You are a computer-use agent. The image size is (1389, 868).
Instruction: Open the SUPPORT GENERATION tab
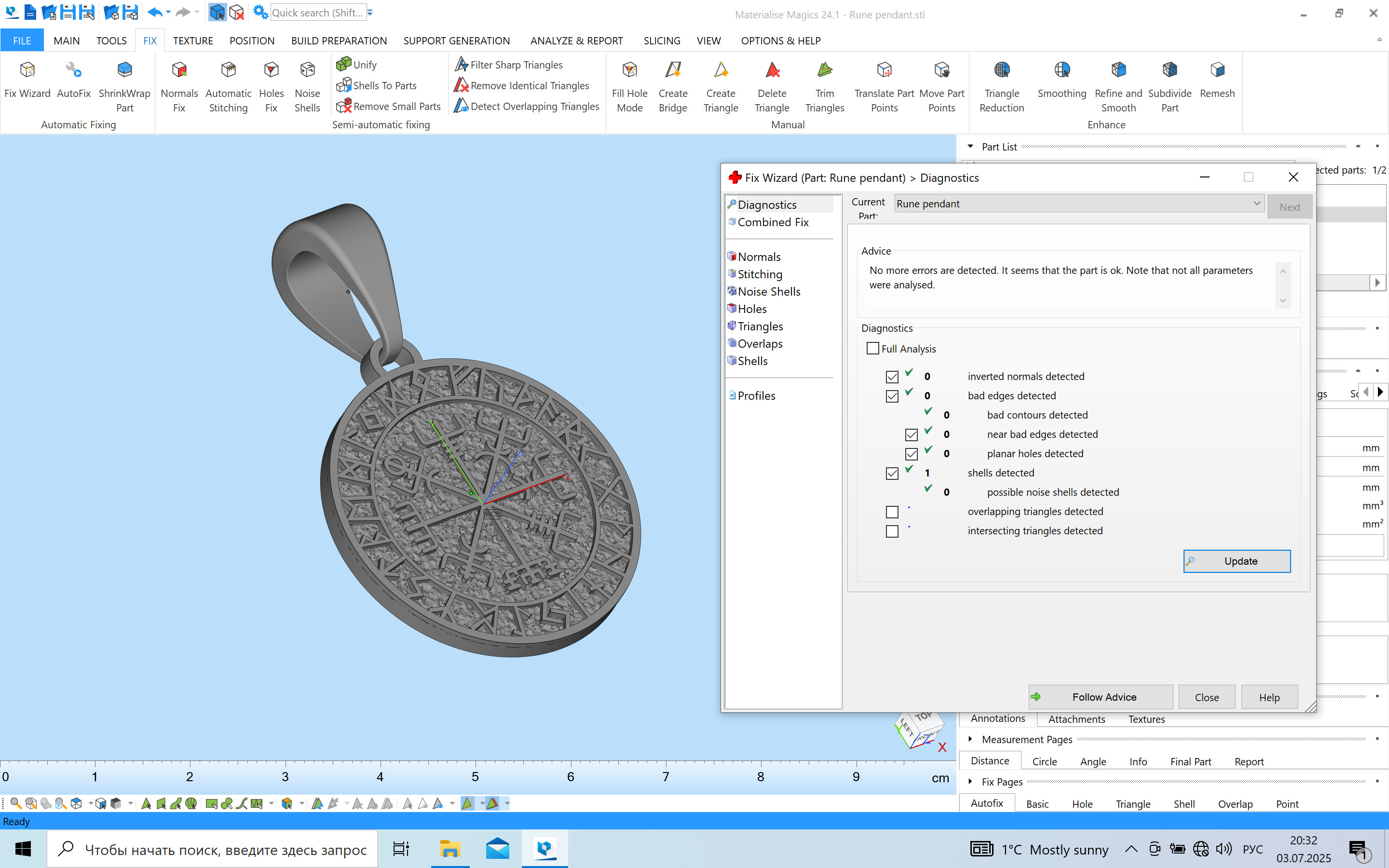456,41
